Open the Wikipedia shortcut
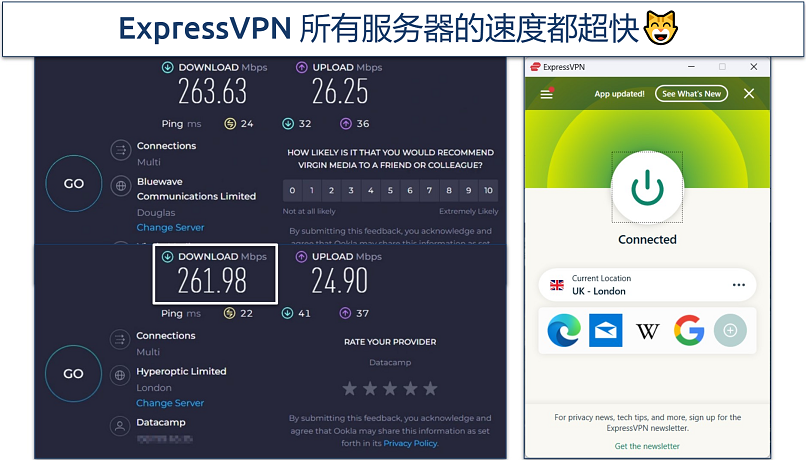The width and height of the screenshot is (806, 460). click(647, 331)
